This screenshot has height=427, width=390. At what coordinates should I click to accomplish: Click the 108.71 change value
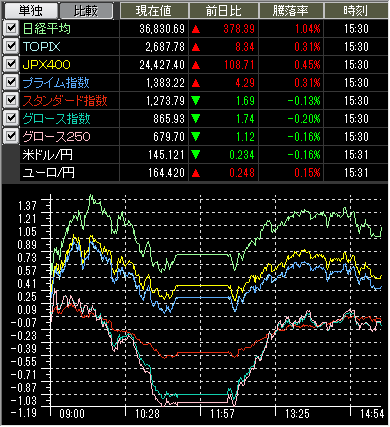coord(239,65)
